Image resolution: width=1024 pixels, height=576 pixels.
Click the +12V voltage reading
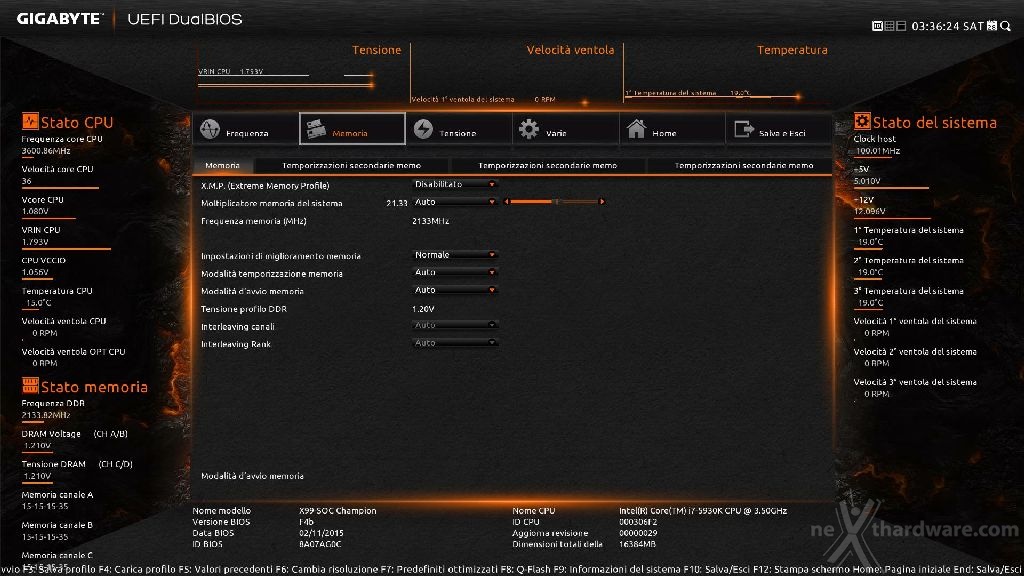click(x=871, y=211)
